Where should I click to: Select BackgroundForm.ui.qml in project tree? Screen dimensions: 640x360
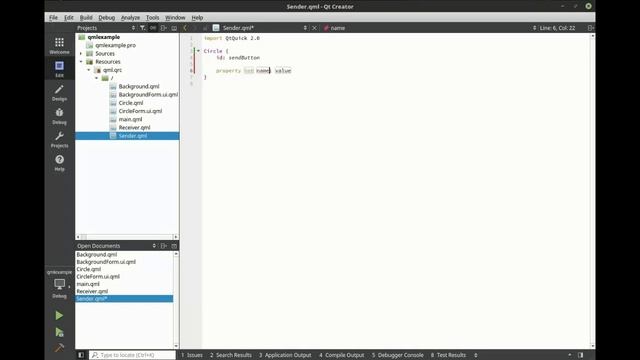point(148,94)
